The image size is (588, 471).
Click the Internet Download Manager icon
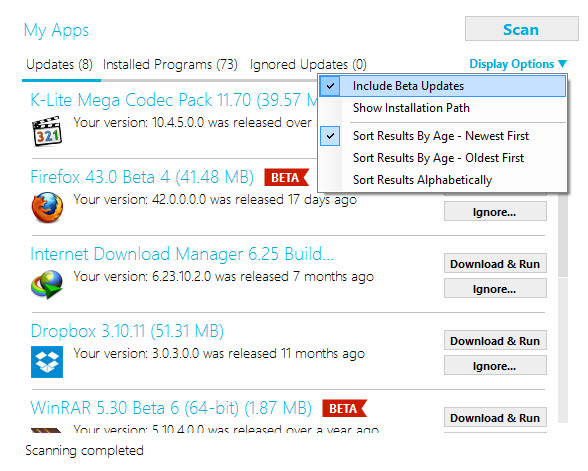point(47,284)
